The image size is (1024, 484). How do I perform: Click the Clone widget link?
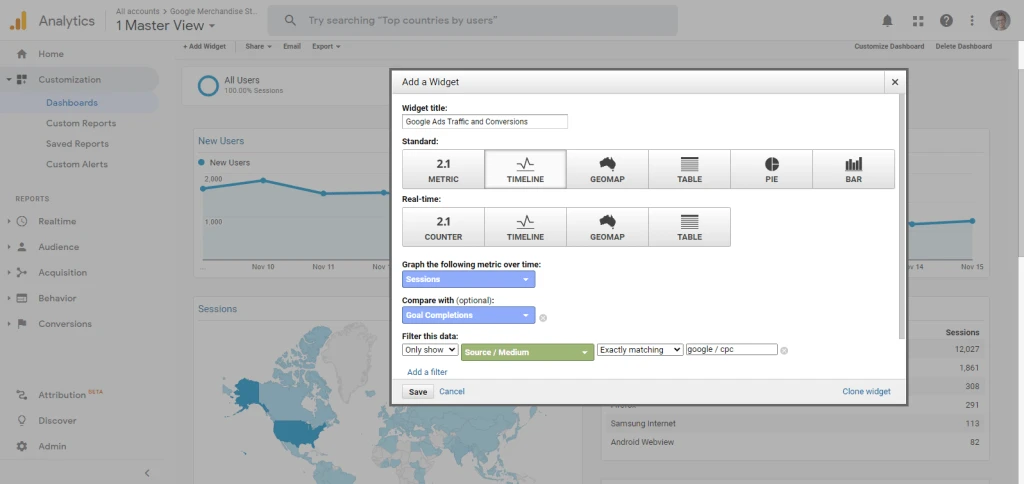[x=866, y=392]
